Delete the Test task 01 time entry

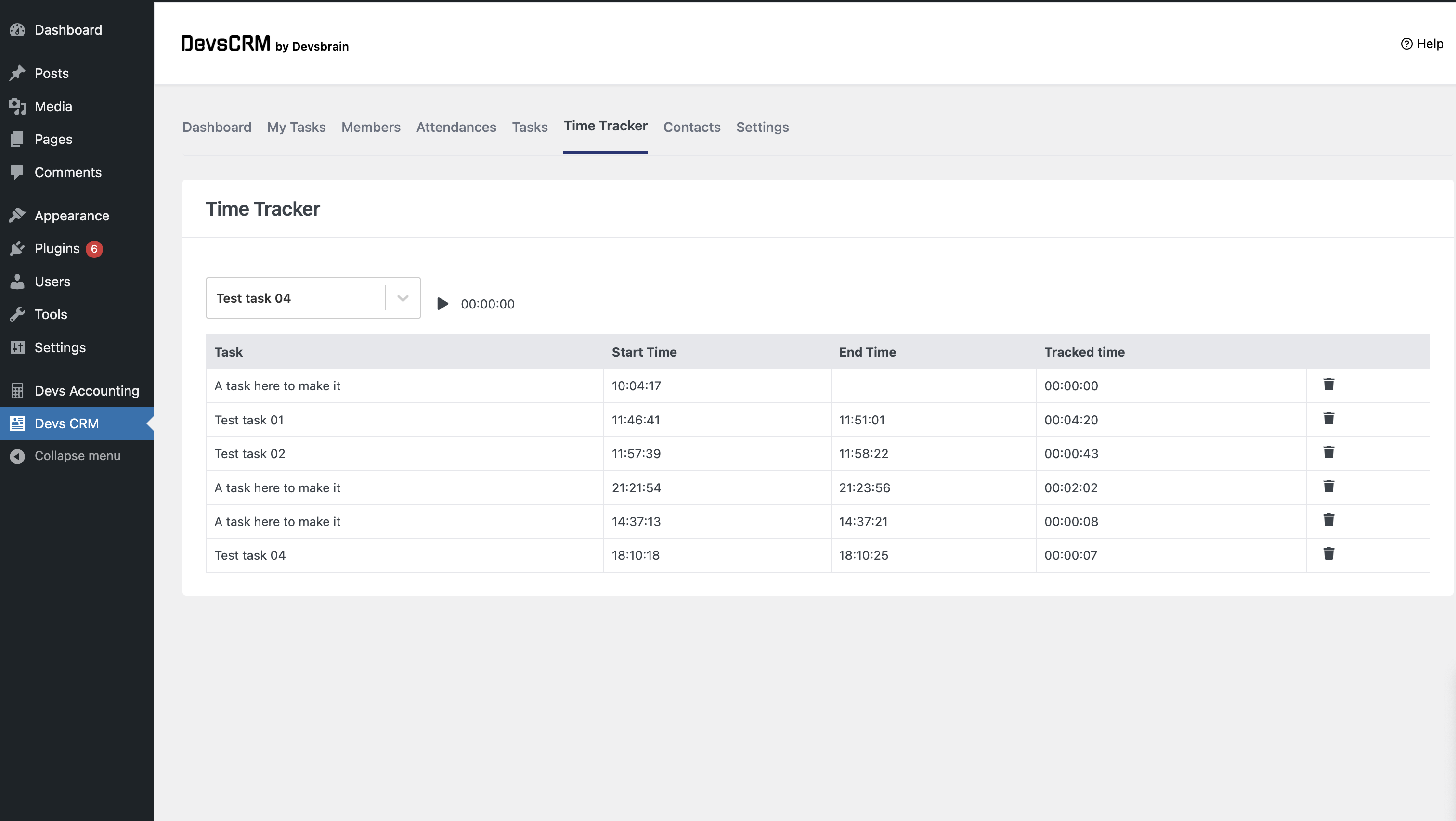coord(1328,419)
